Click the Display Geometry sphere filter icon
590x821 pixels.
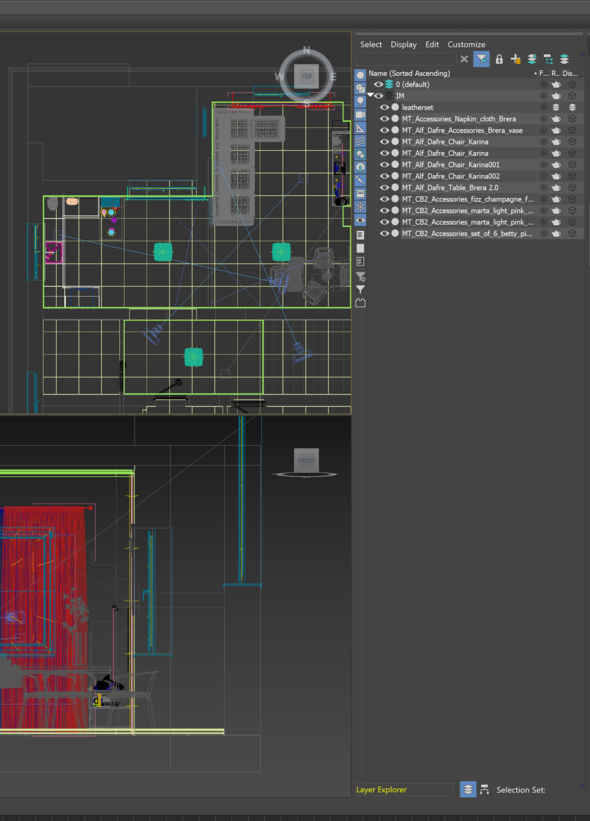point(360,75)
